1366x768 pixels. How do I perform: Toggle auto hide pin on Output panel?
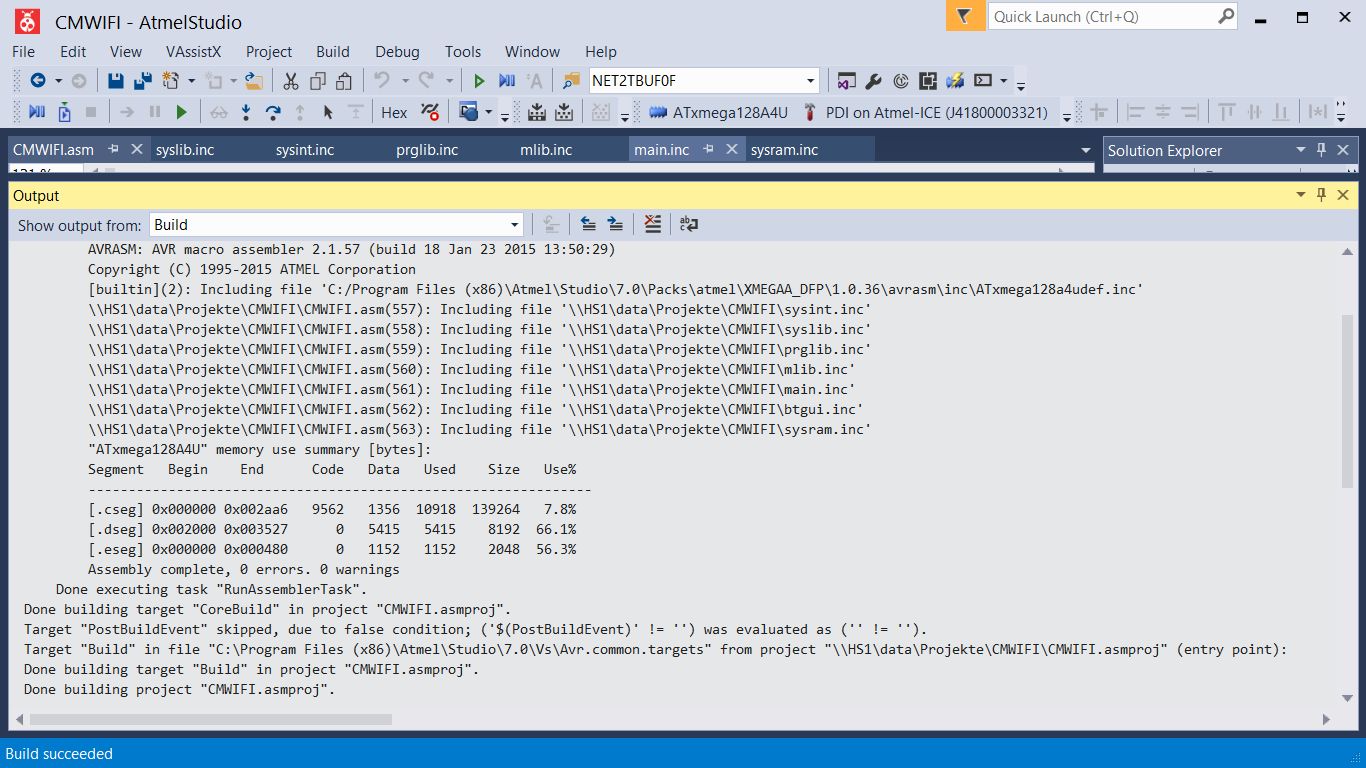tap(1321, 195)
